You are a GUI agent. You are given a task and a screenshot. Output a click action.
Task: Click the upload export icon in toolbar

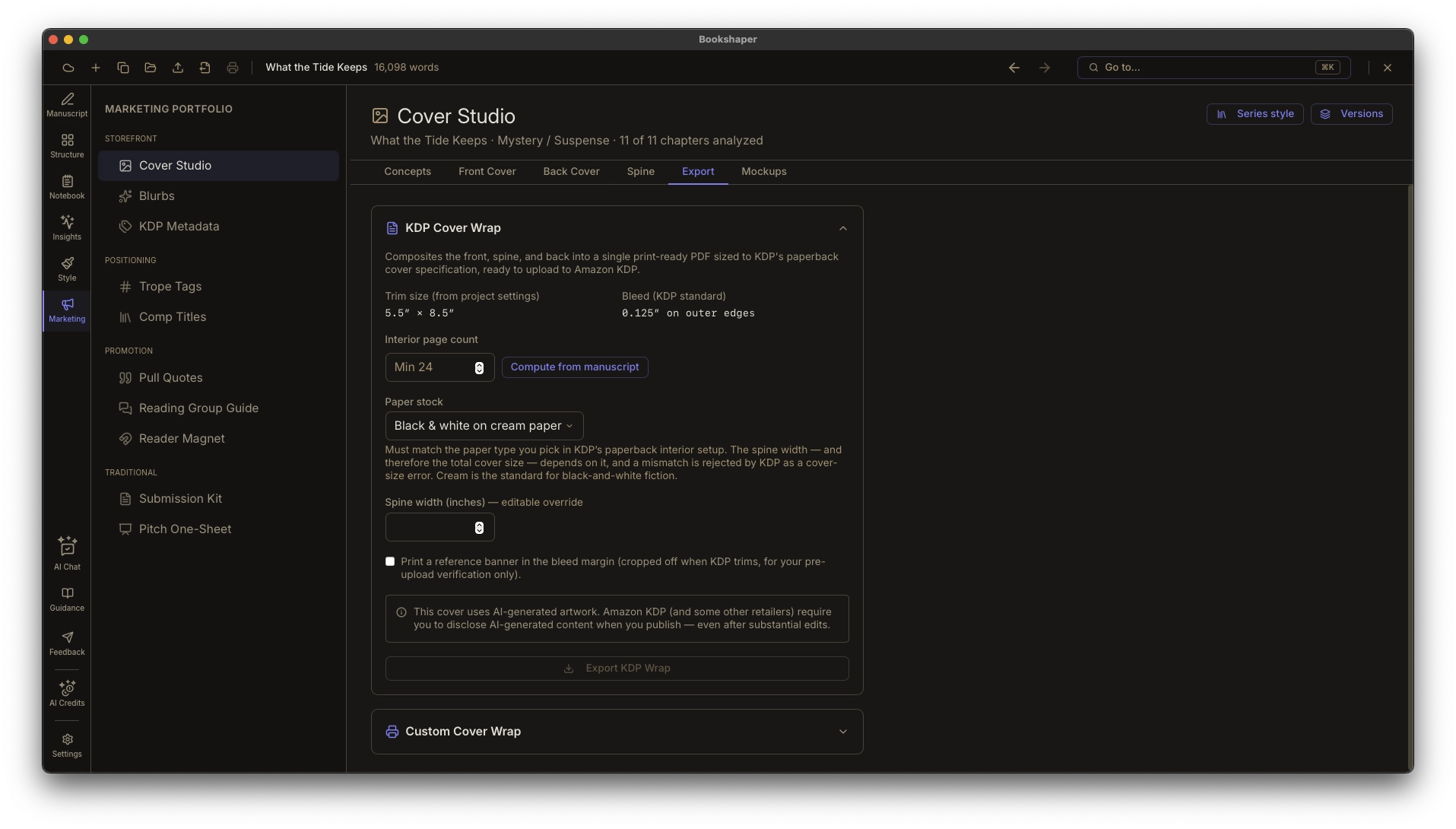pos(178,68)
